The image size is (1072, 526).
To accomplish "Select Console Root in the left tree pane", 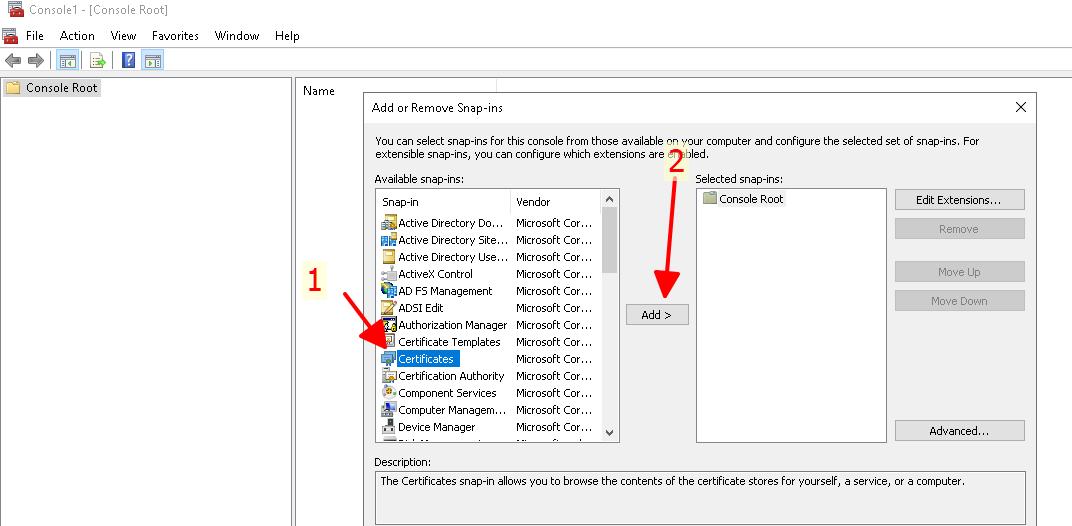I will (62, 88).
